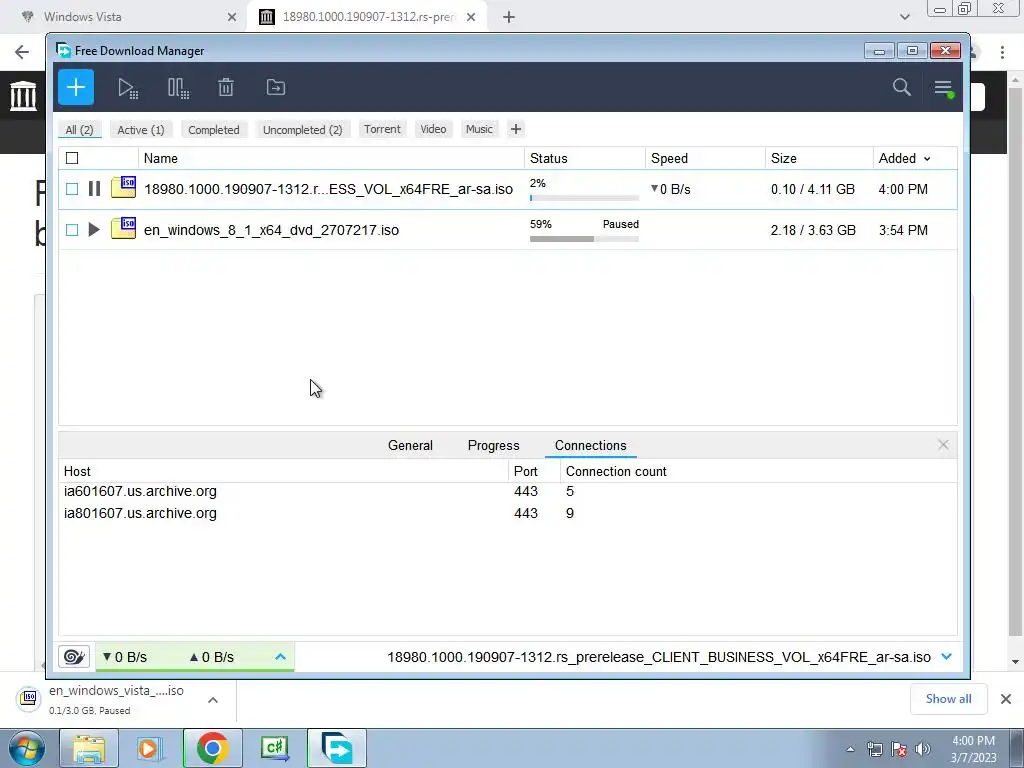Select the Connections details tab
Image resolution: width=1024 pixels, height=768 pixels.
coord(590,445)
